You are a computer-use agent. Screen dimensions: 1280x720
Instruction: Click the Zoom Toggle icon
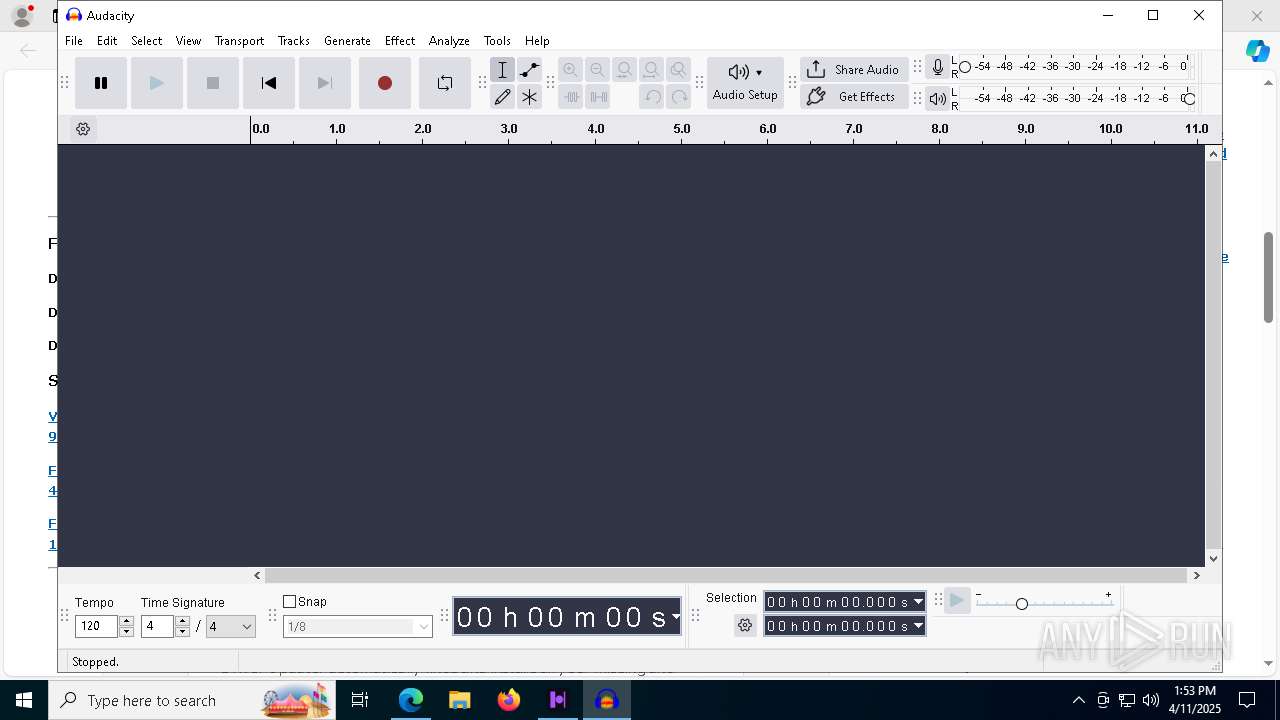pyautogui.click(x=678, y=70)
